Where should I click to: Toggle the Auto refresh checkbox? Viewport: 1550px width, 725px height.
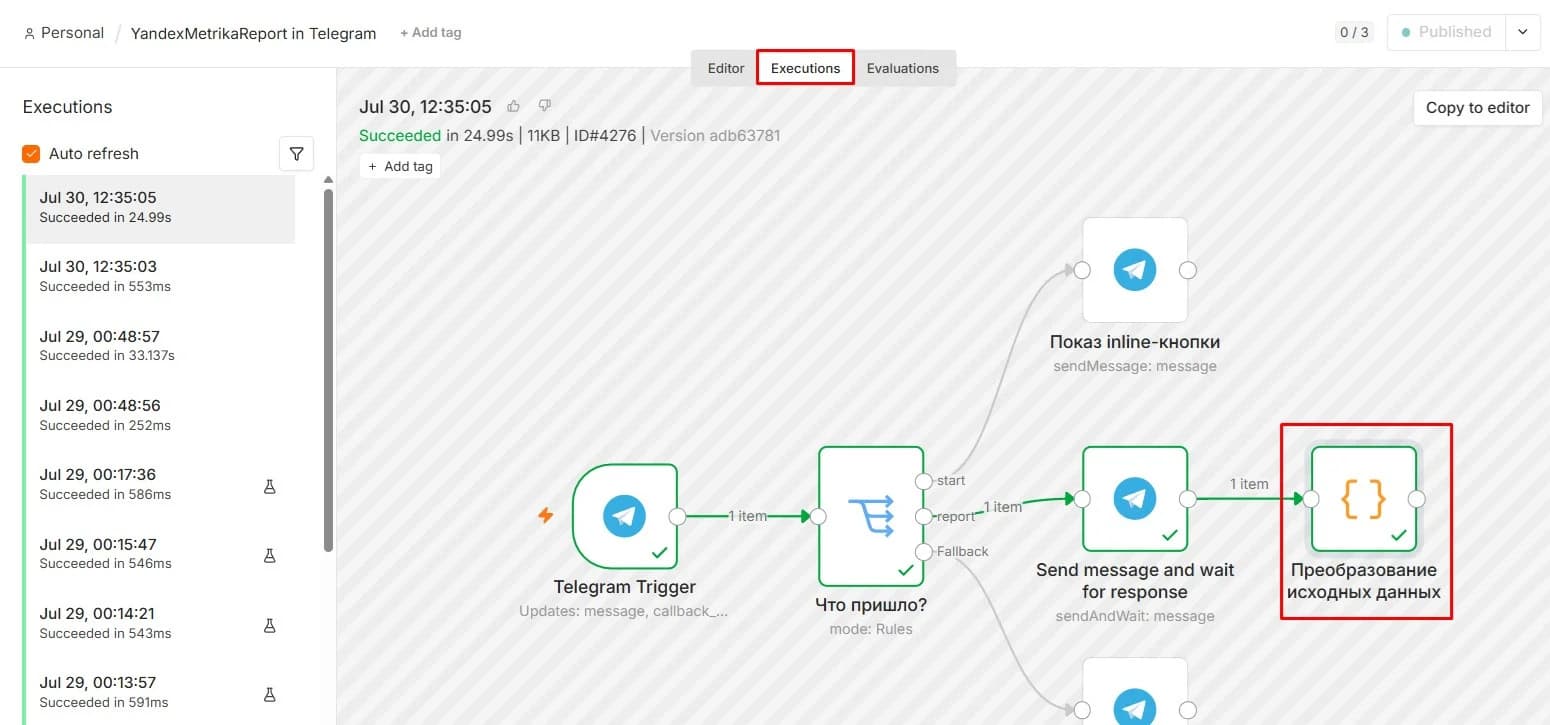click(x=31, y=154)
